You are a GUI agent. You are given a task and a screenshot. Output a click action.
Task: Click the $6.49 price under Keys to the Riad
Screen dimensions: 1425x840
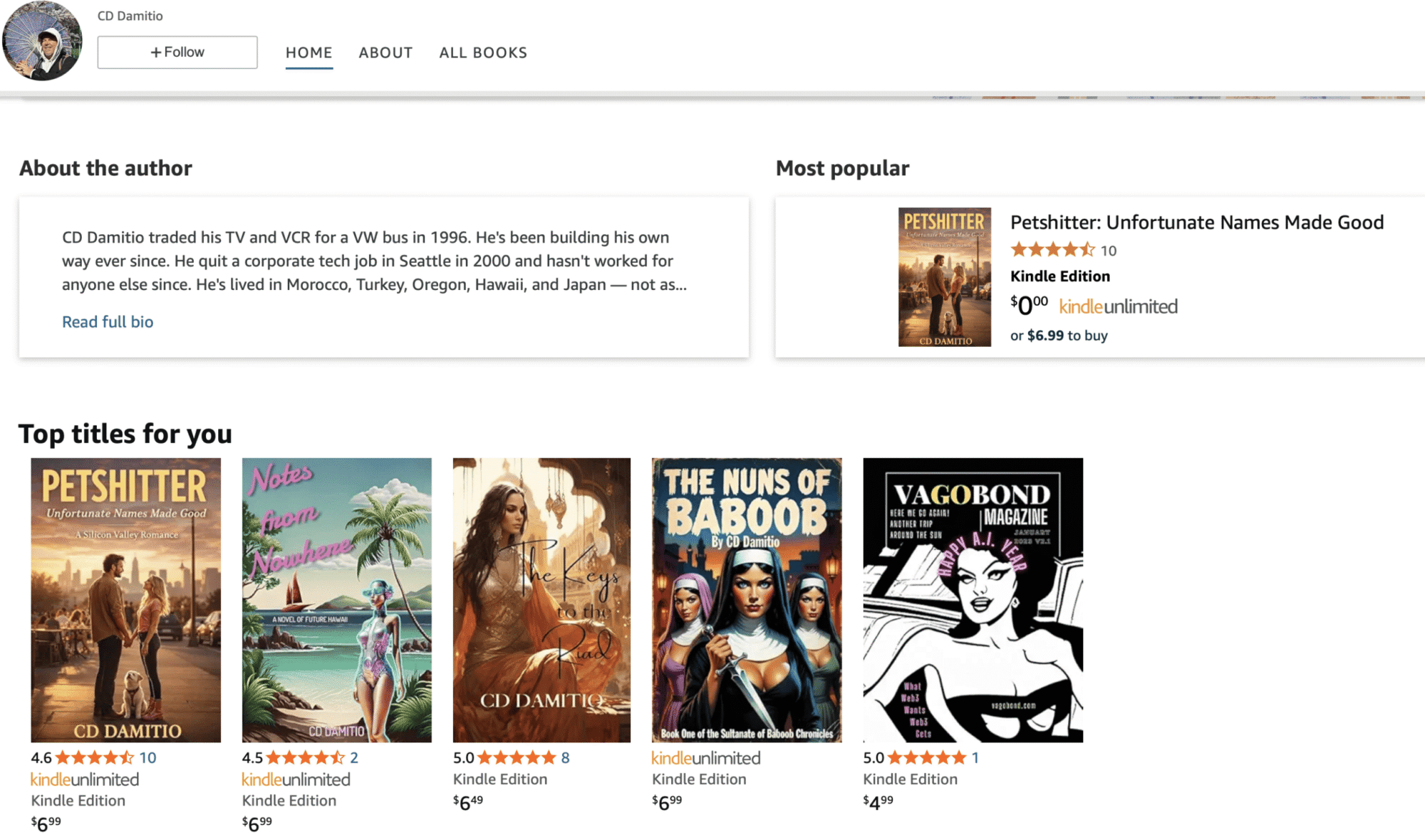tap(468, 802)
